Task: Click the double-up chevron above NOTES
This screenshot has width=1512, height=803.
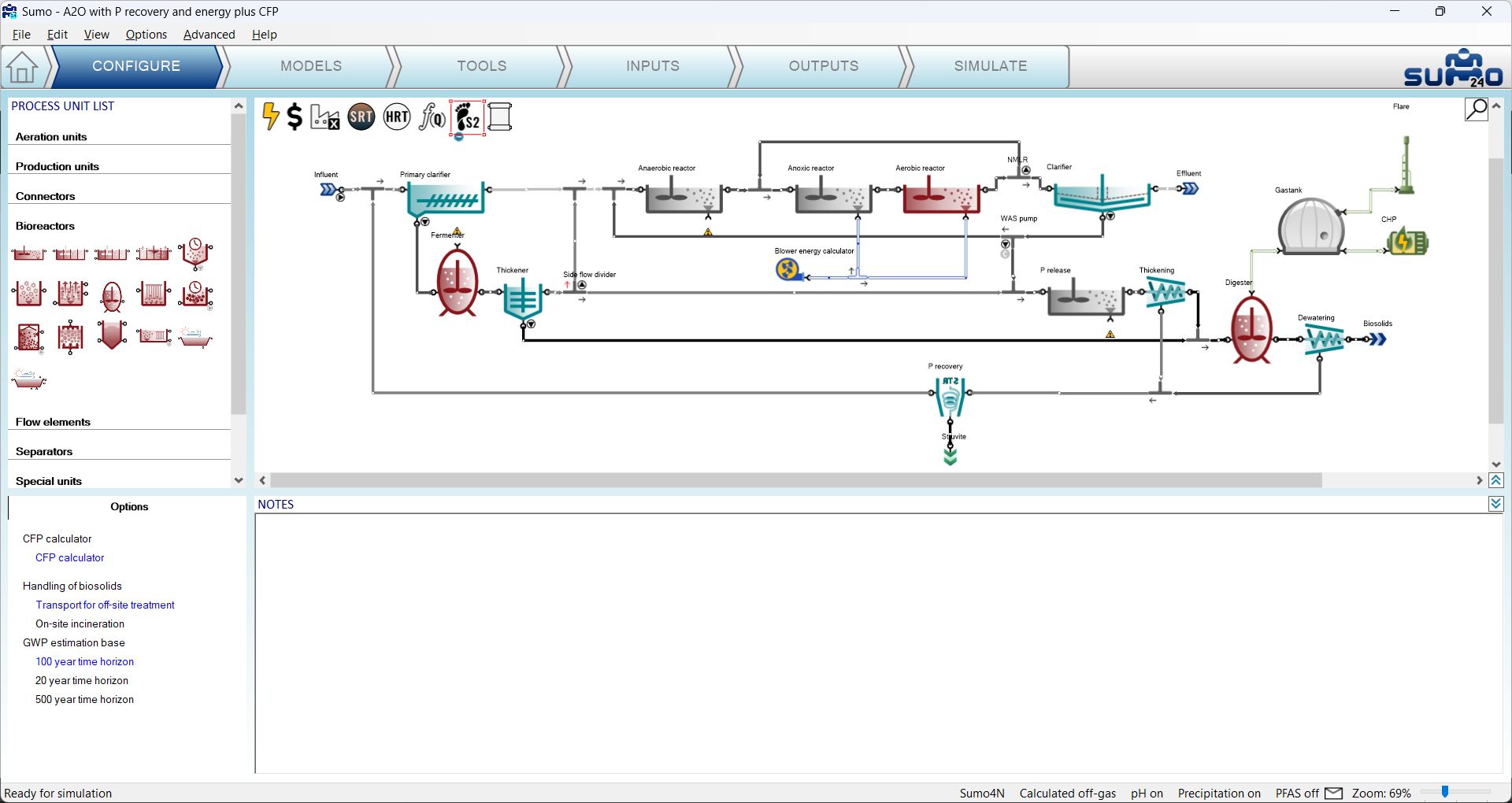Action: point(1496,480)
